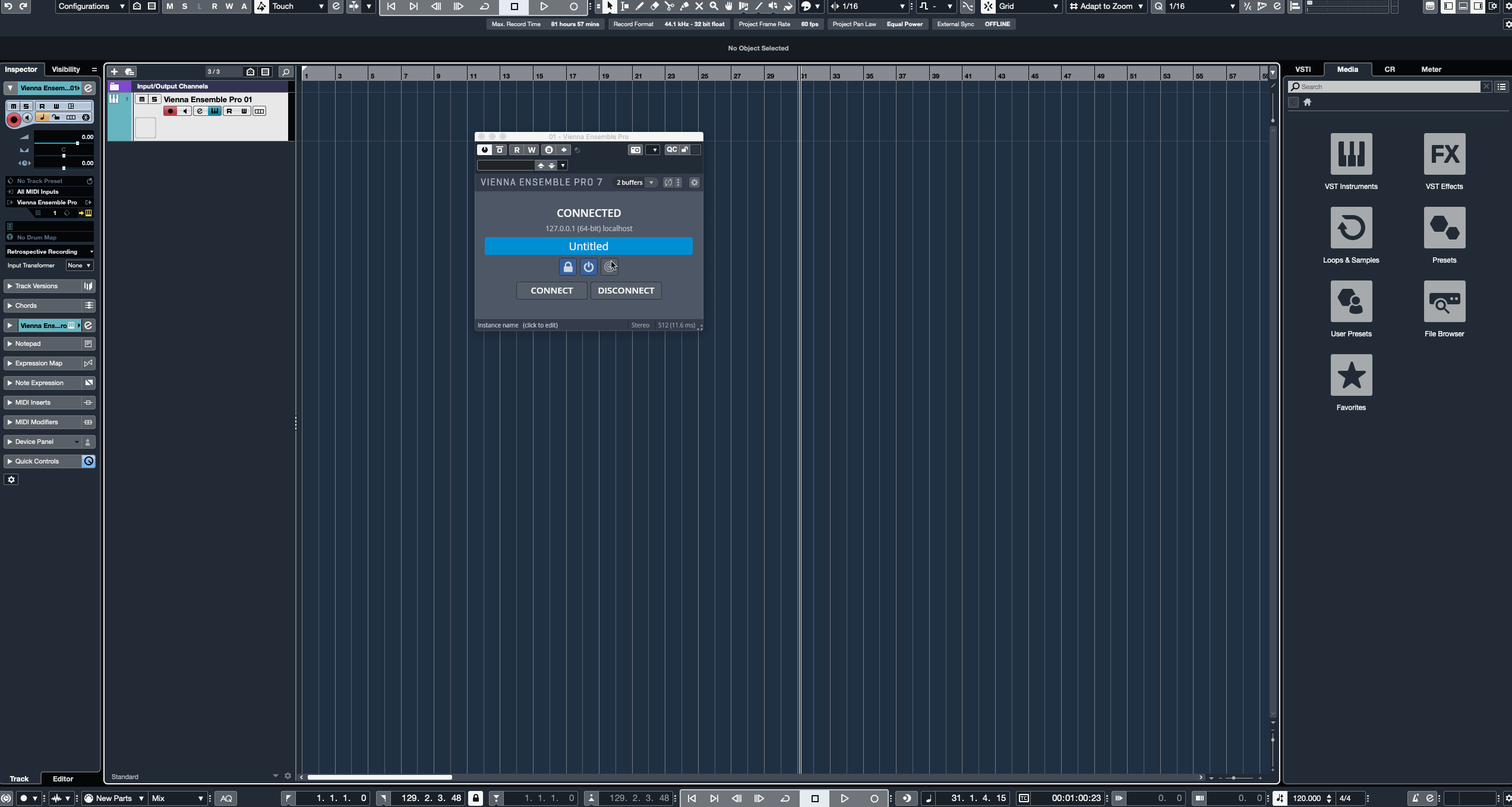Select the Split scissors tool
This screenshot has width=1512, height=807.
[670, 7]
